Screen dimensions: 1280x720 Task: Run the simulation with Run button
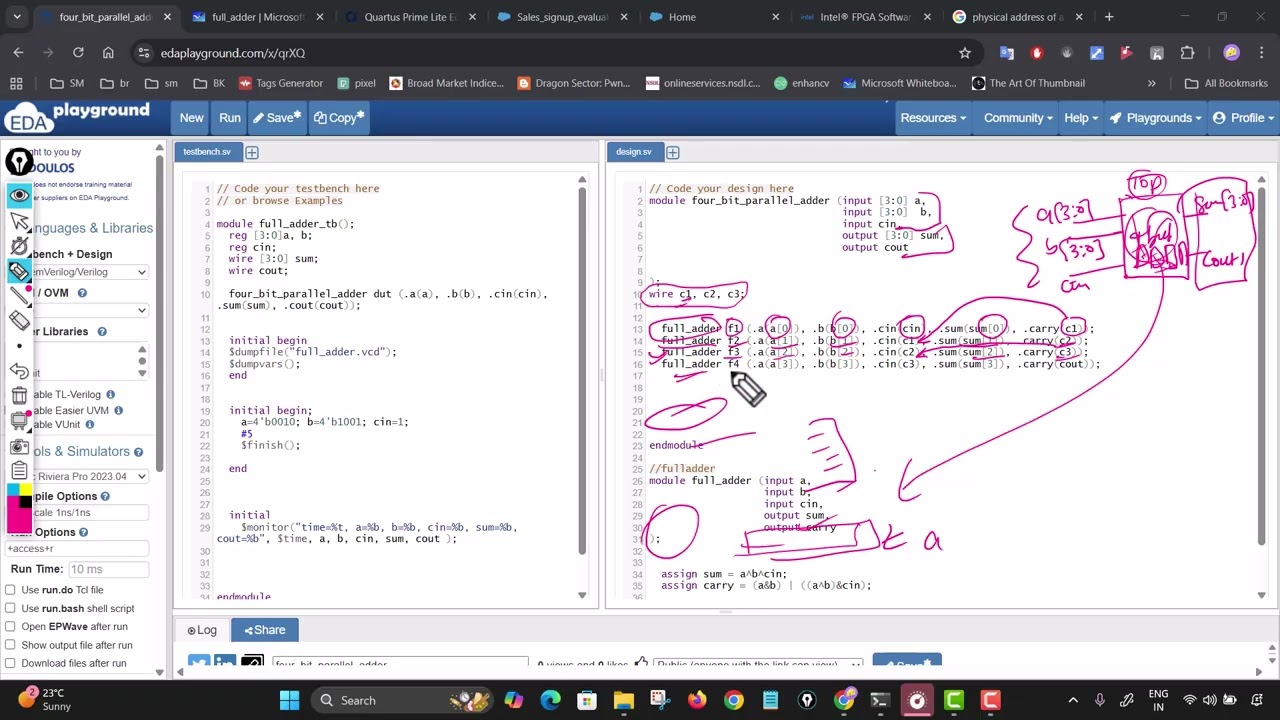(x=230, y=118)
